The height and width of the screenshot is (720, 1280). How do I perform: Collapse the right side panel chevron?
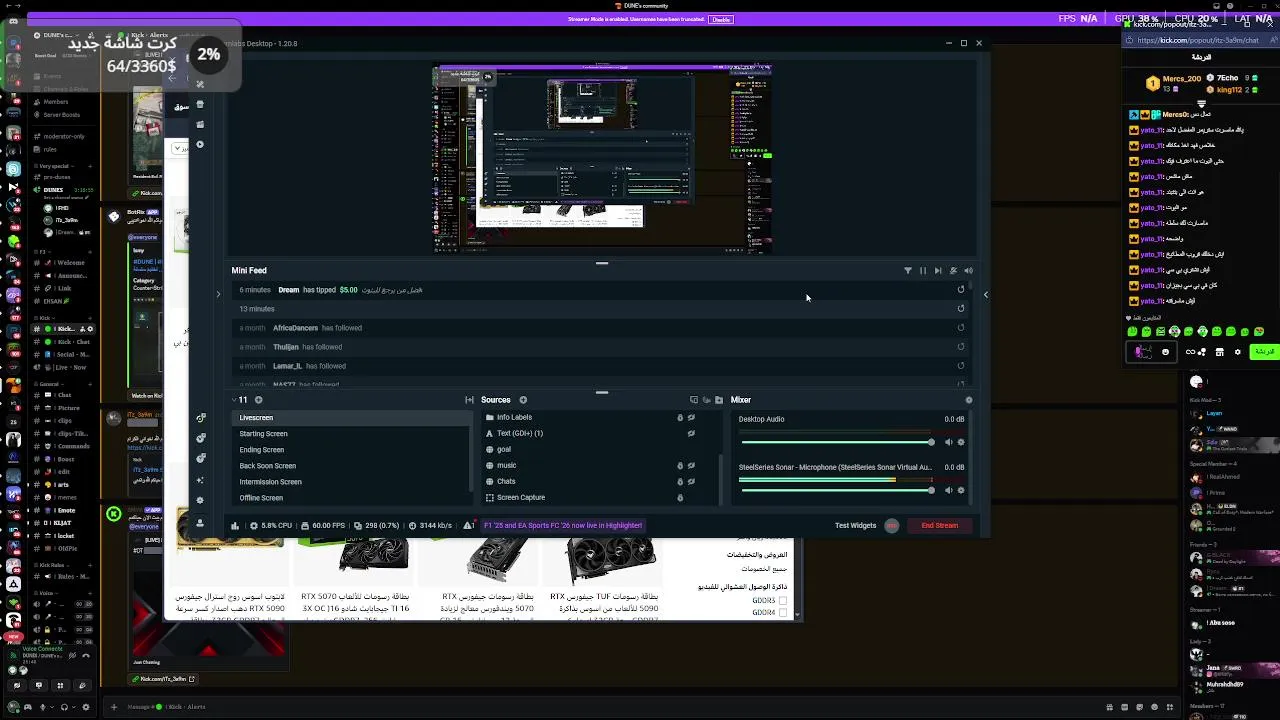coord(985,294)
